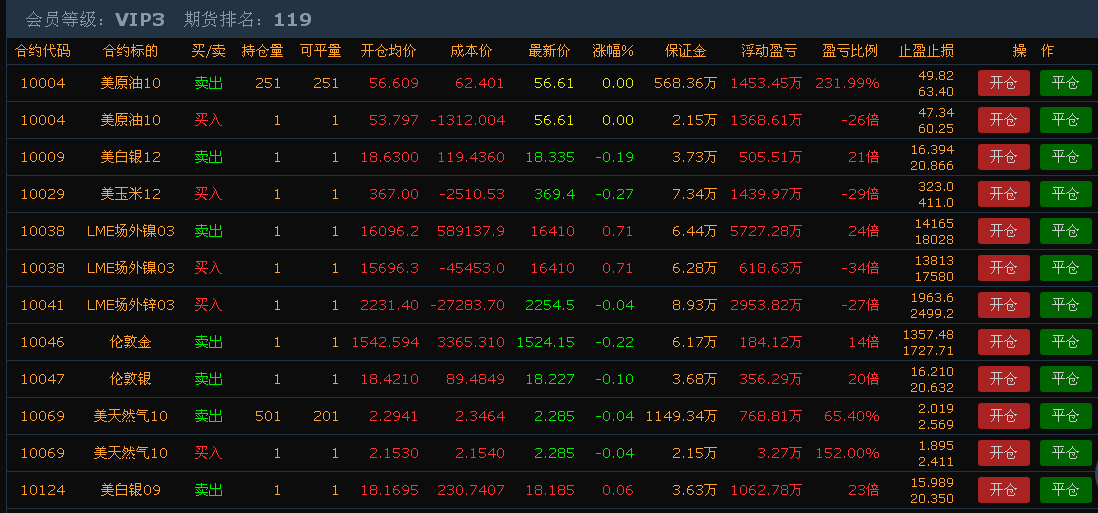1098x513 pixels.
Task: Click floating profit 5727.28万
Action: [766, 231]
